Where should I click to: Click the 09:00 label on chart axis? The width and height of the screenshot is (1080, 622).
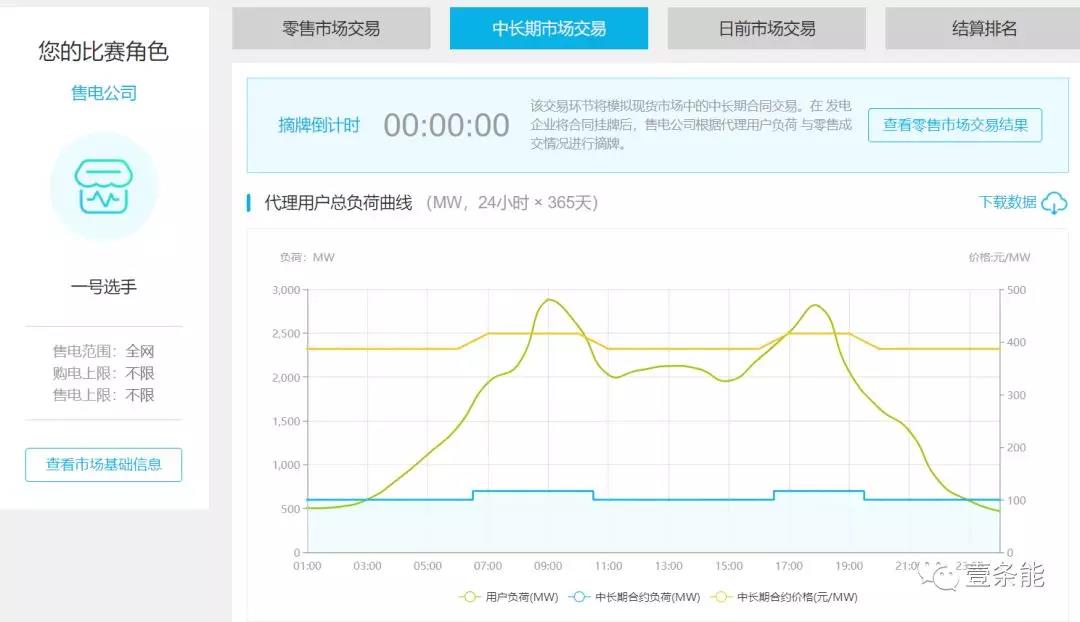548,566
